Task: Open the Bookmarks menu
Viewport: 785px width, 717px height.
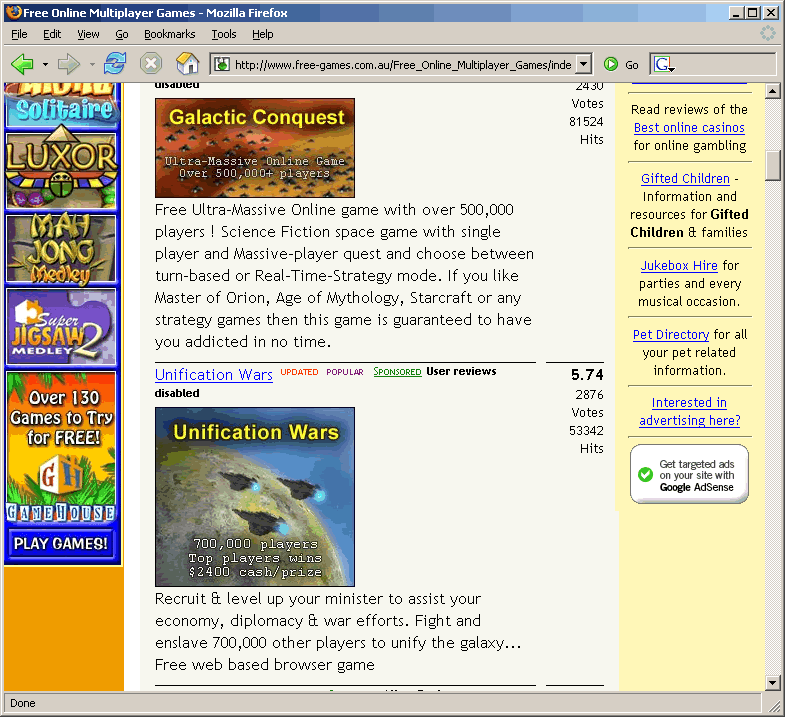Action: coord(169,34)
